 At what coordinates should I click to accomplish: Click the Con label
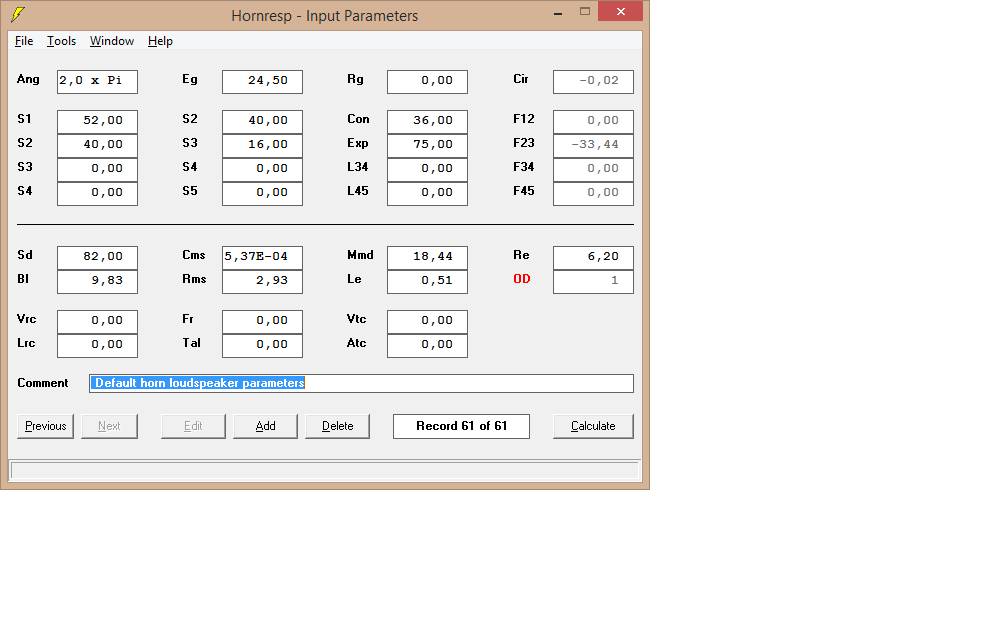point(358,119)
